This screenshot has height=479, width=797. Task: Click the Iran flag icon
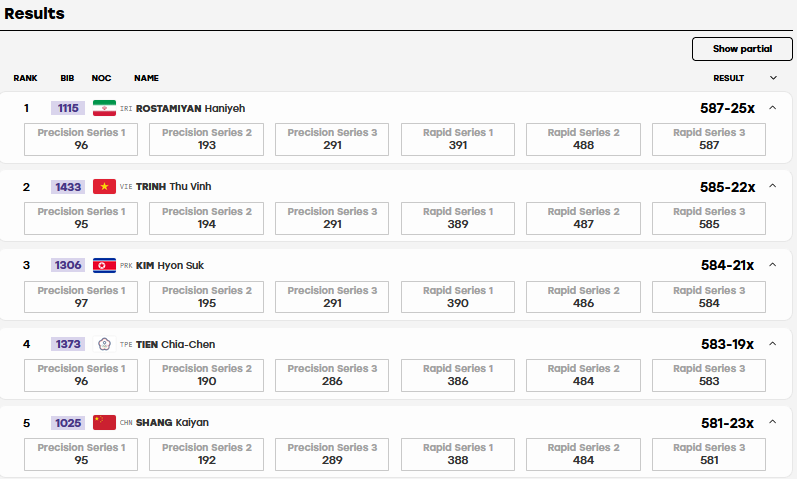coord(104,108)
